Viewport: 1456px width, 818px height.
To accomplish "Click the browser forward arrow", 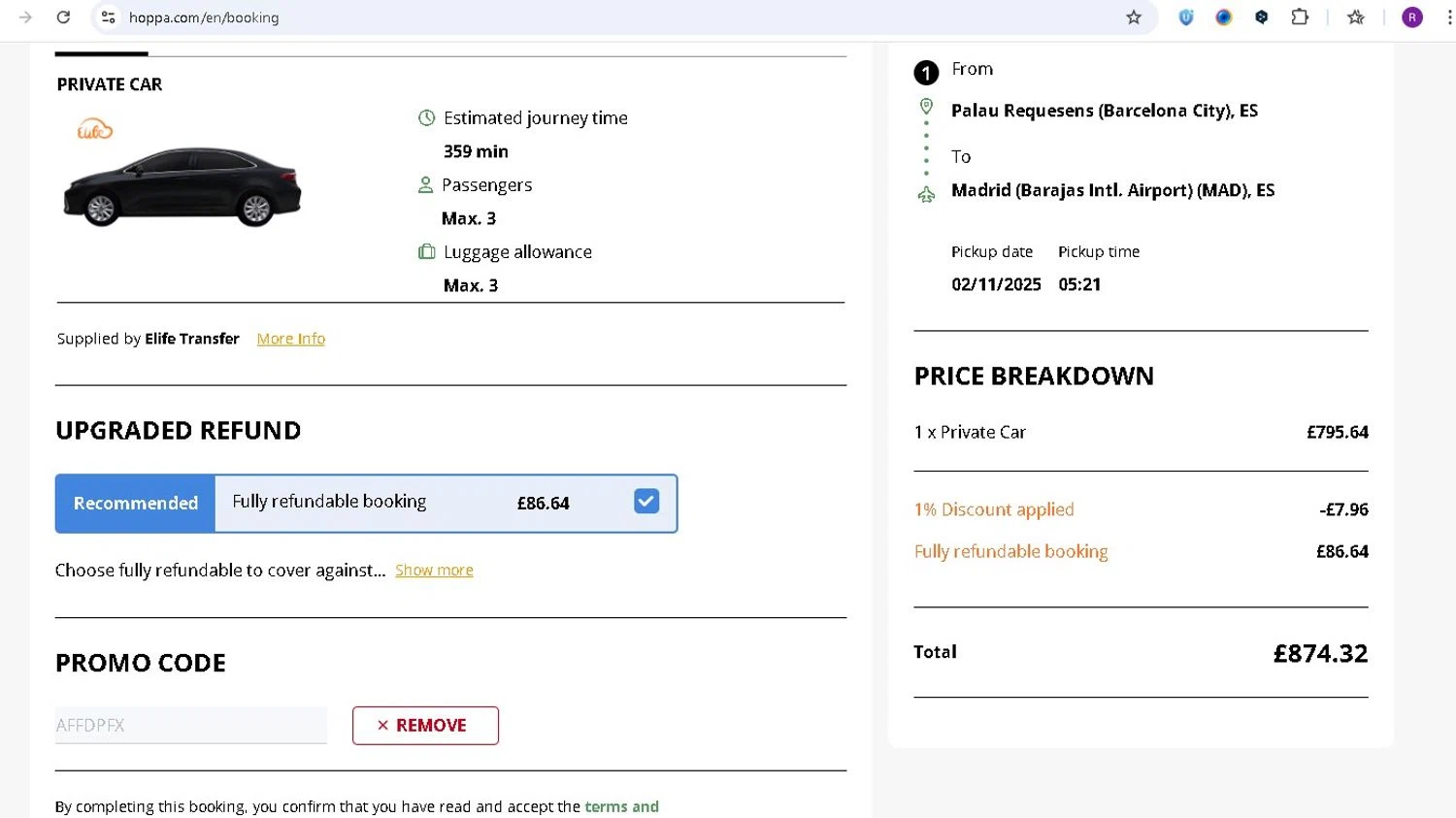I will pos(25,17).
